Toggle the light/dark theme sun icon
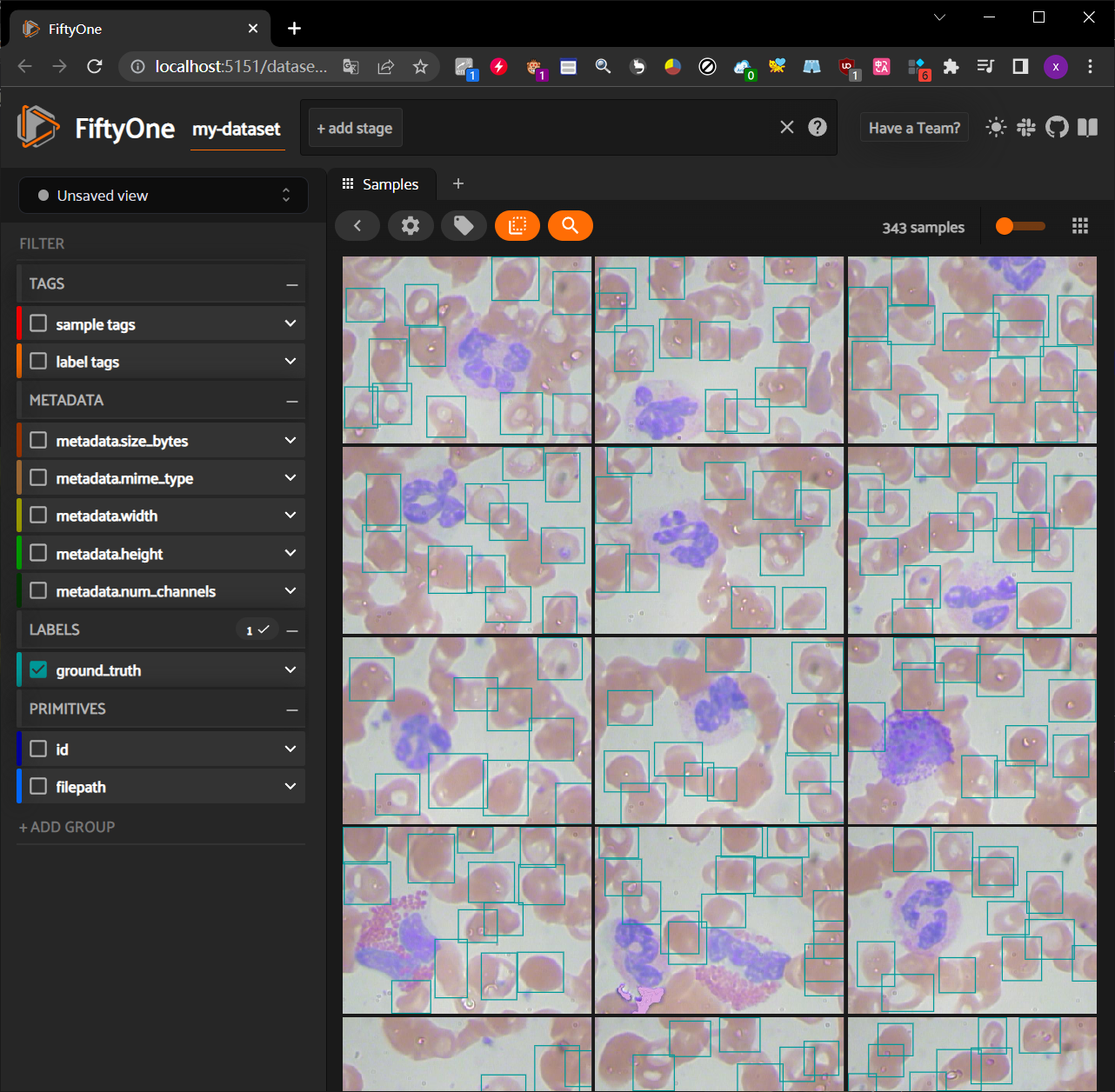This screenshot has height=1092, width=1115. (996, 128)
